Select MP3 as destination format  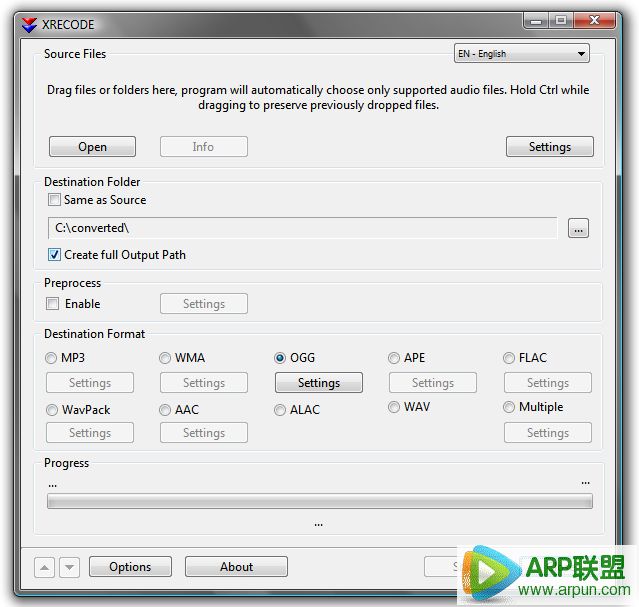point(51,358)
